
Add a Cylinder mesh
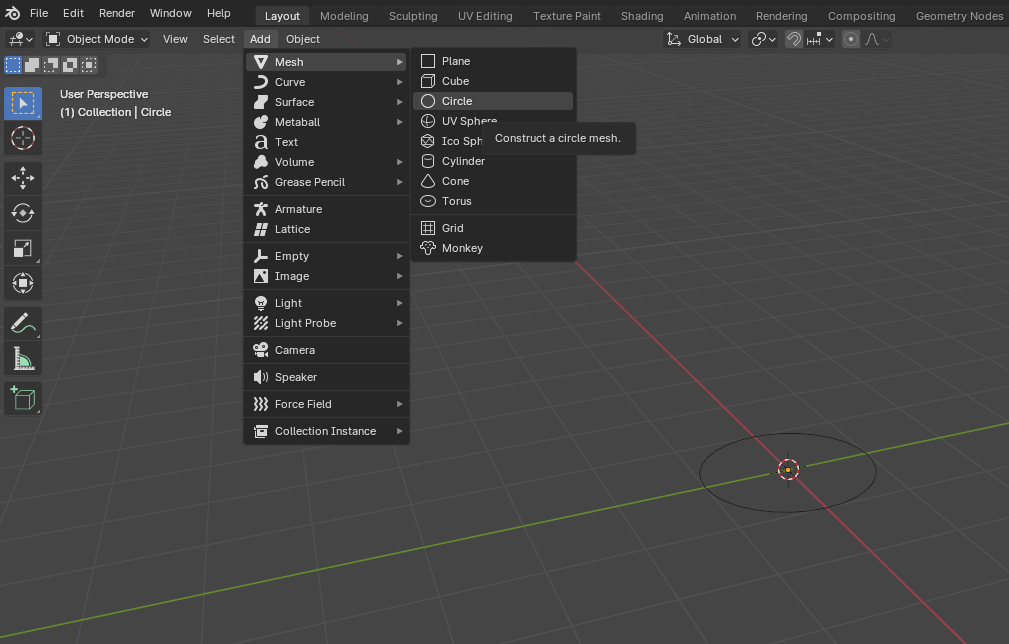tap(493, 161)
